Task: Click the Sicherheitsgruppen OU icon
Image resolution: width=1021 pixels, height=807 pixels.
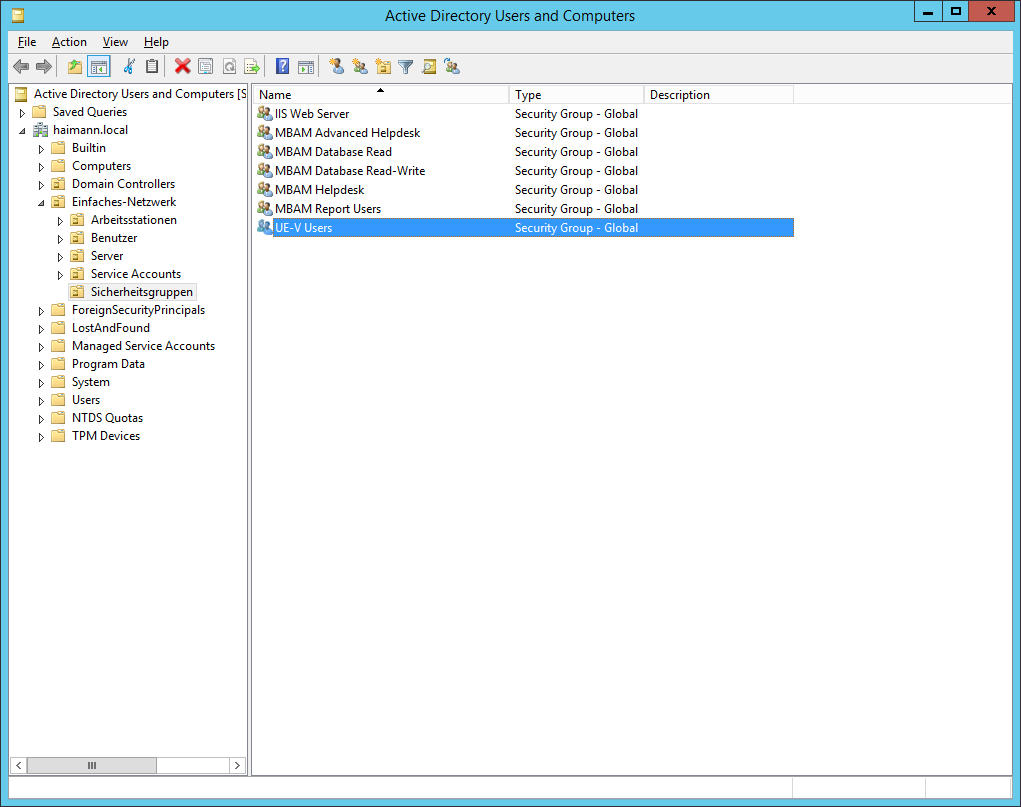Action: (x=77, y=292)
